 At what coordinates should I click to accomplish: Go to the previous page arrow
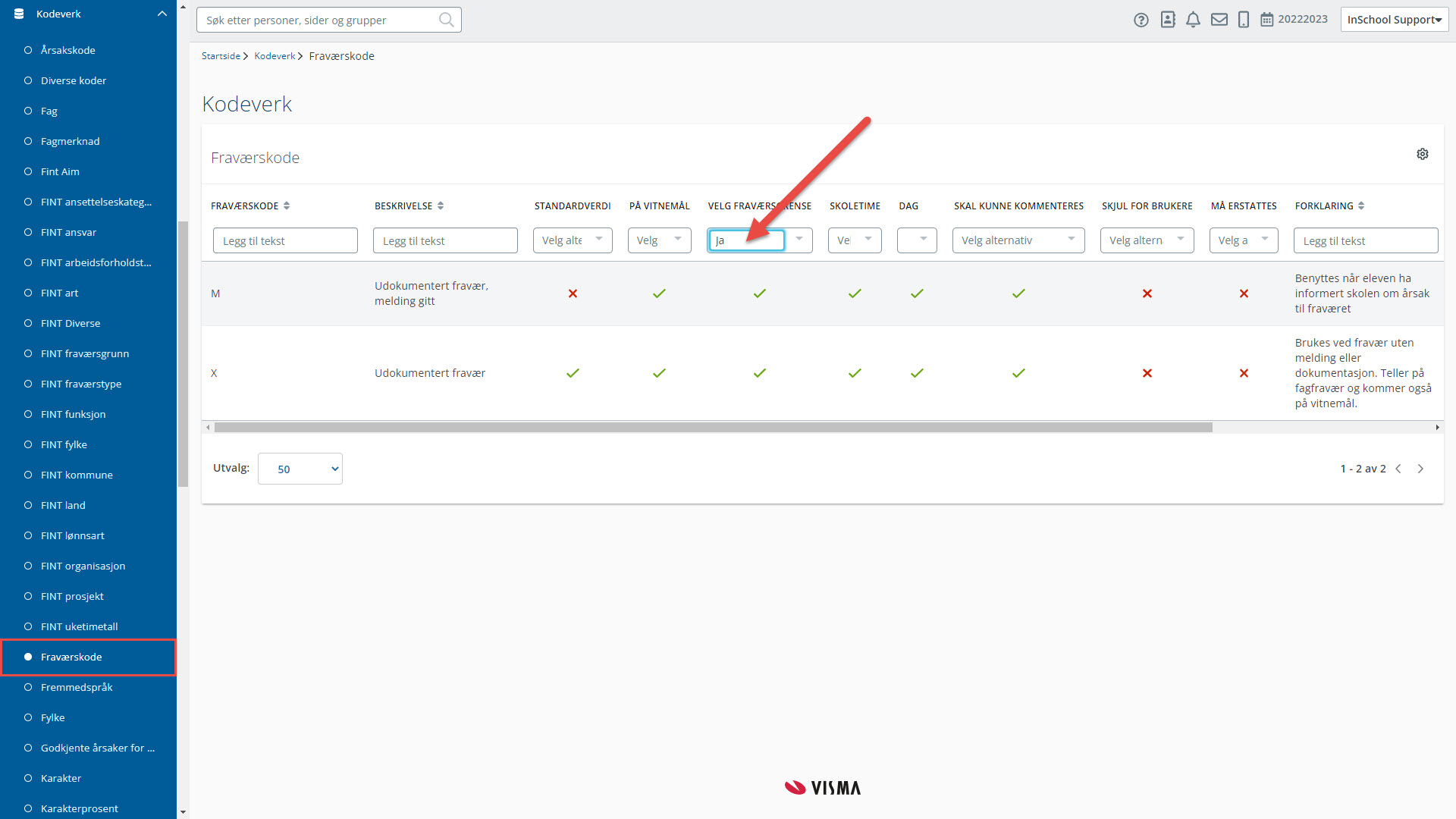point(1398,469)
